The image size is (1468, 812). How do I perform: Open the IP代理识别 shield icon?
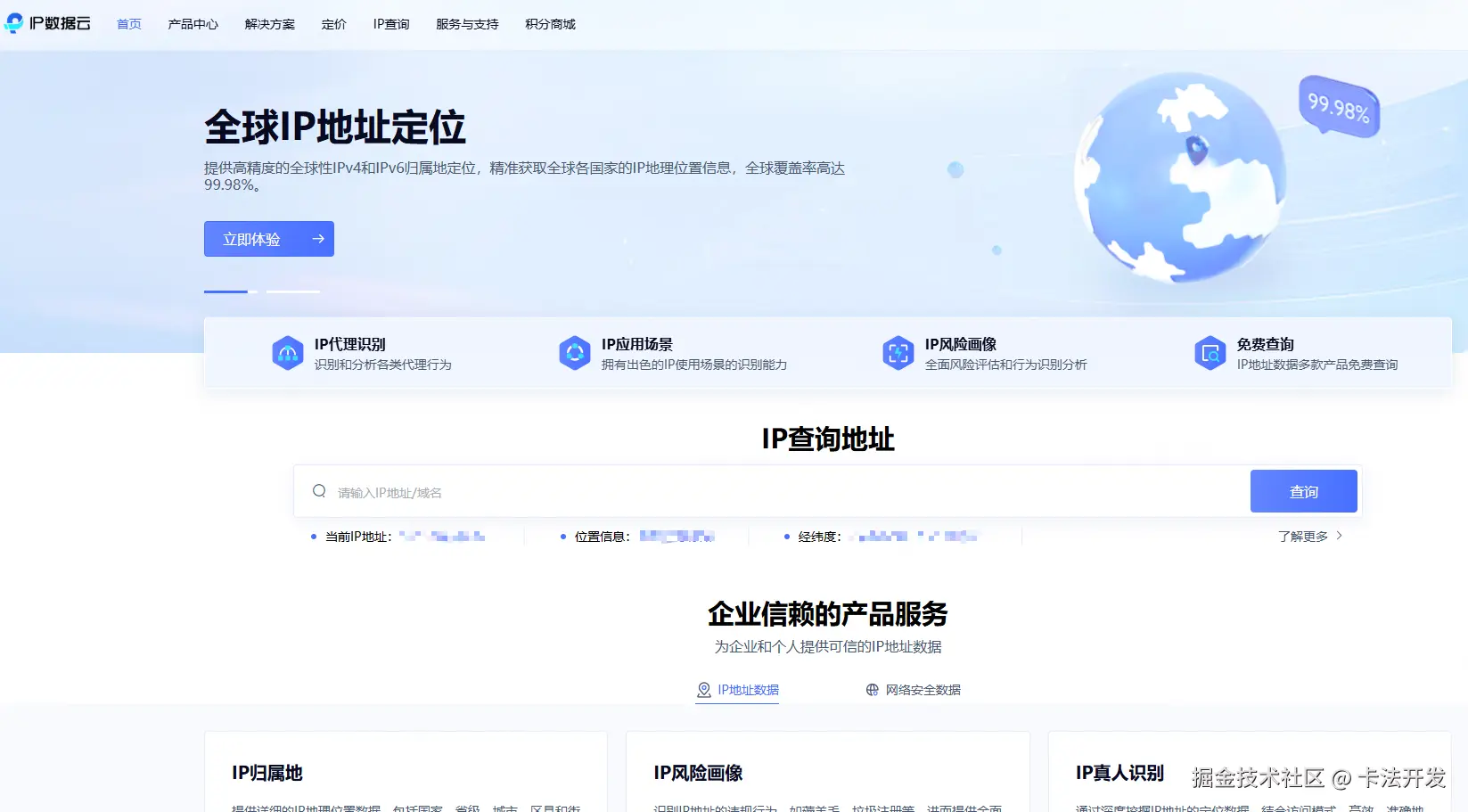click(x=288, y=353)
